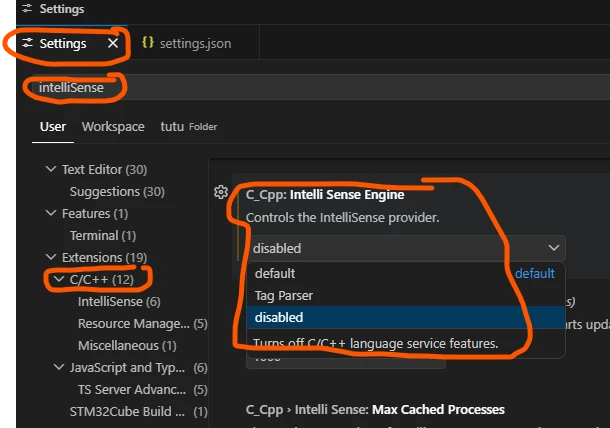Choose default in the engine dropdown list
610x428 pixels.
click(x=406, y=274)
